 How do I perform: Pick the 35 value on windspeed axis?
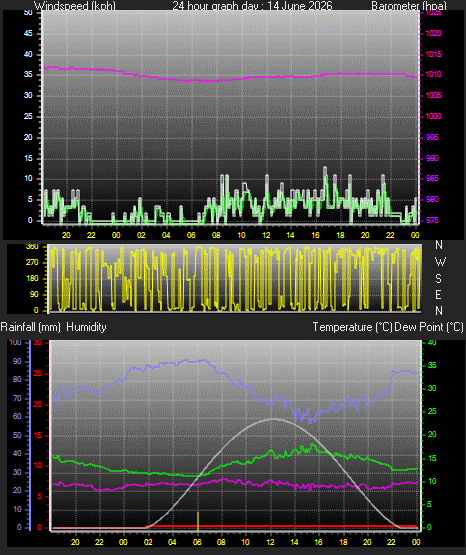point(28,74)
